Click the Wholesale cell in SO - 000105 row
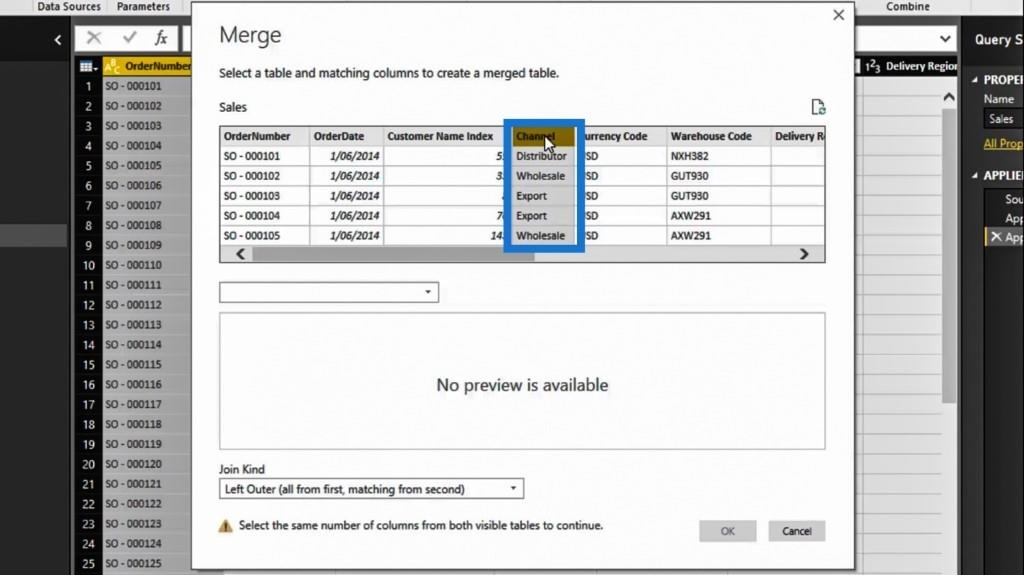 tap(543, 235)
